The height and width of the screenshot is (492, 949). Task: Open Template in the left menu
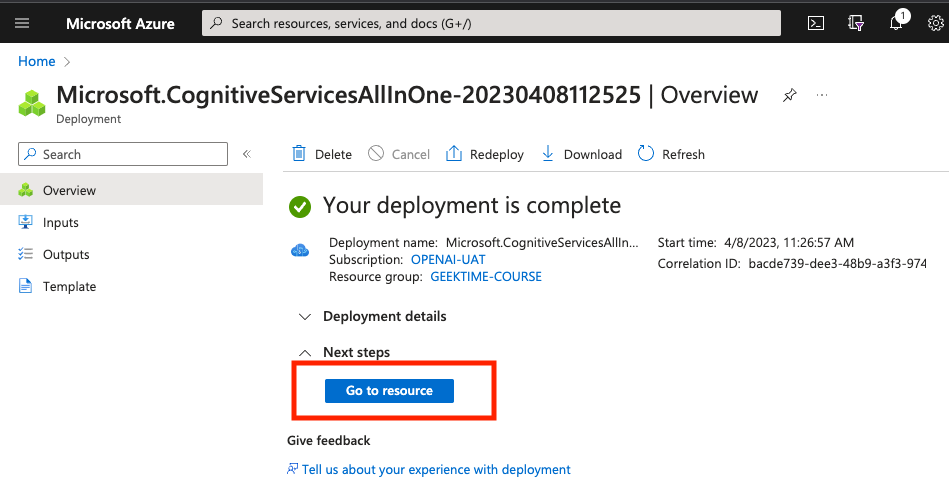pyautogui.click(x=69, y=286)
